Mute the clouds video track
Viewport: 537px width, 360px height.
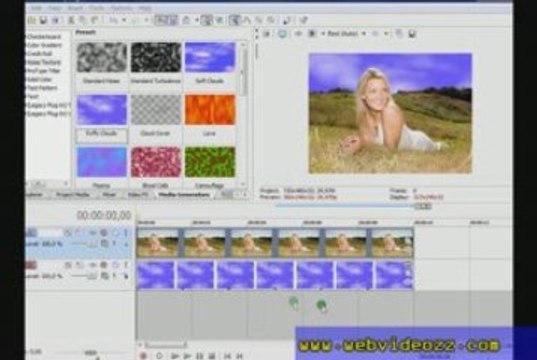point(115,265)
